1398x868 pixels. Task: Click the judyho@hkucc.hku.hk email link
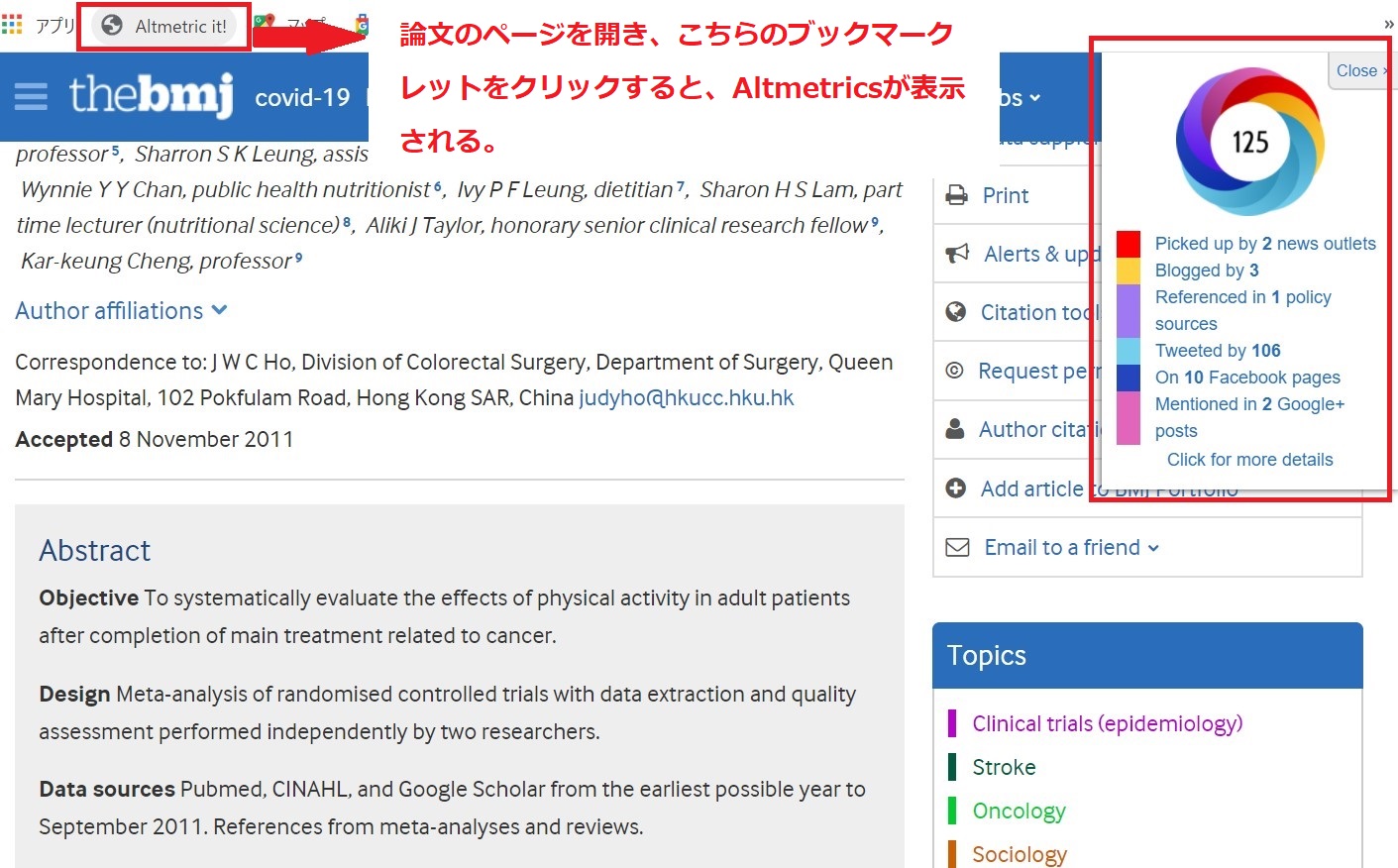click(x=686, y=398)
